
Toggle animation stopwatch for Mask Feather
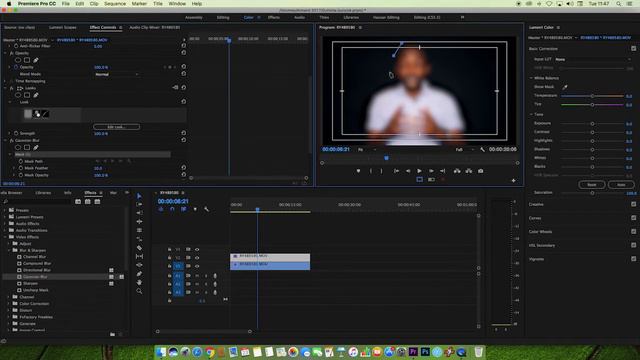click(x=20, y=168)
